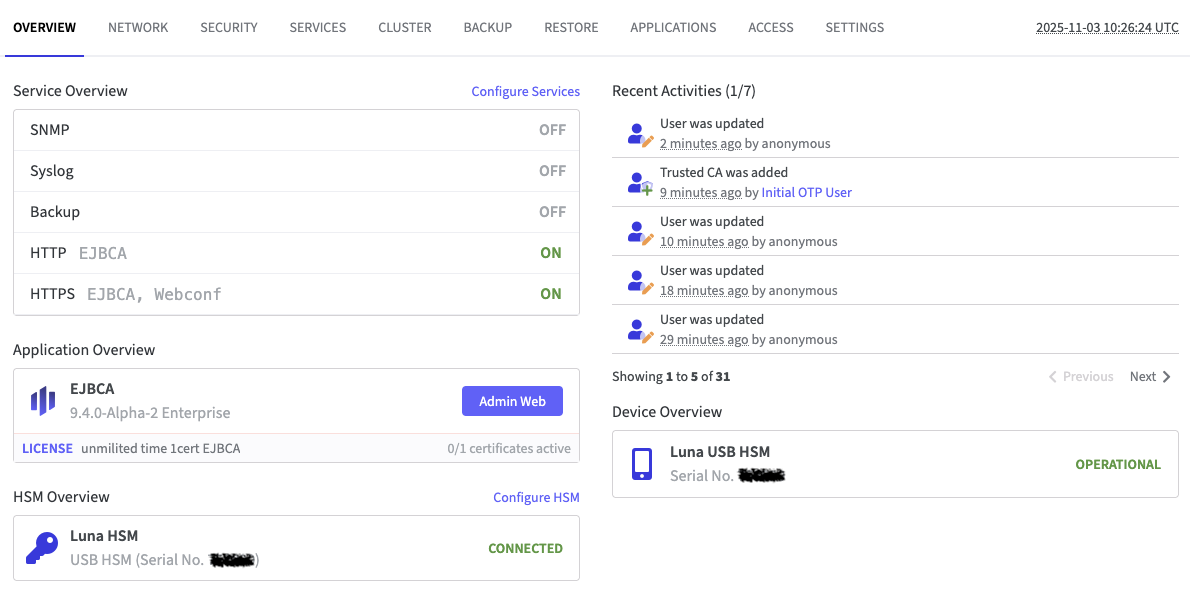Click the user-updated icon from 2 minutes ago
This screenshot has width=1190, height=593.
(x=639, y=134)
